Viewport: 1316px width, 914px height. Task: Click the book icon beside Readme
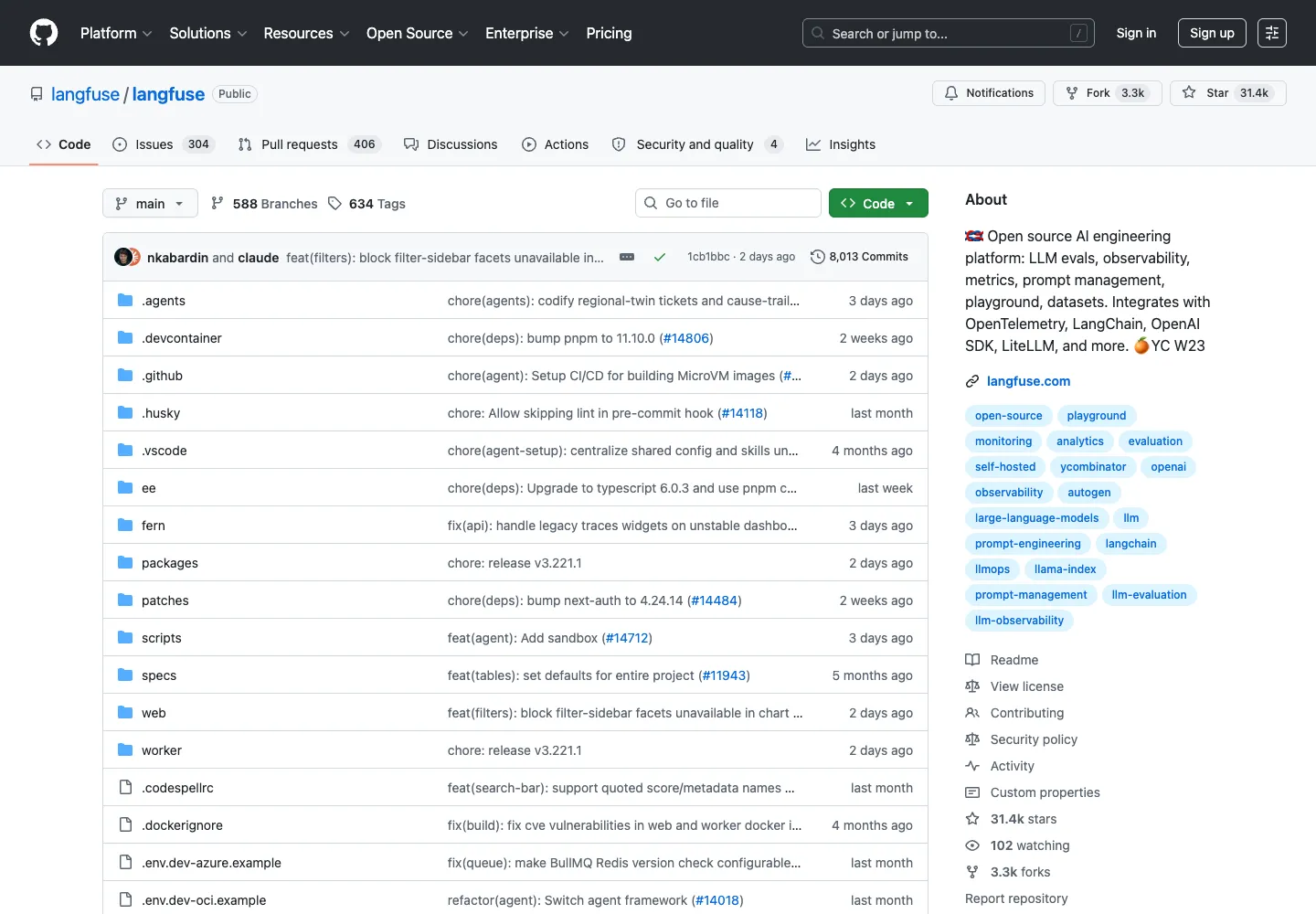pos(972,660)
